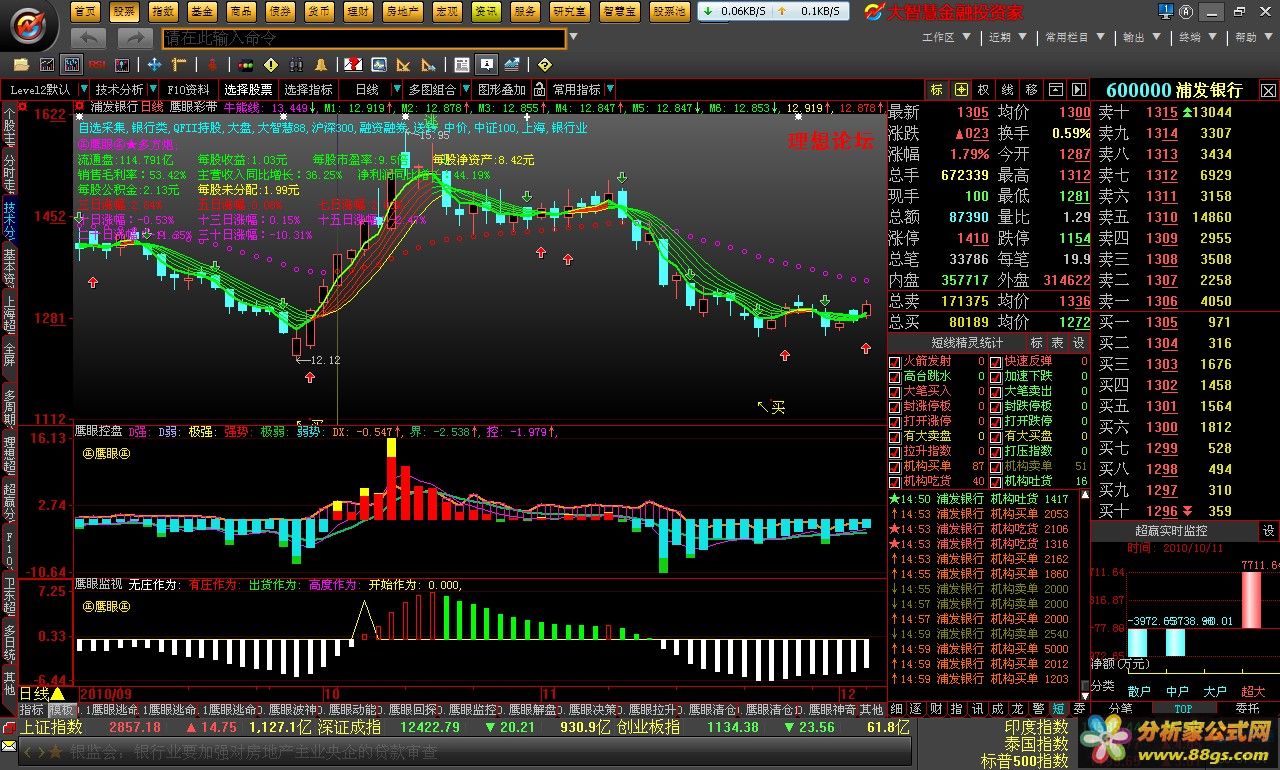Click the 选择股票 button
Viewport: 1280px width, 770px height.
247,89
